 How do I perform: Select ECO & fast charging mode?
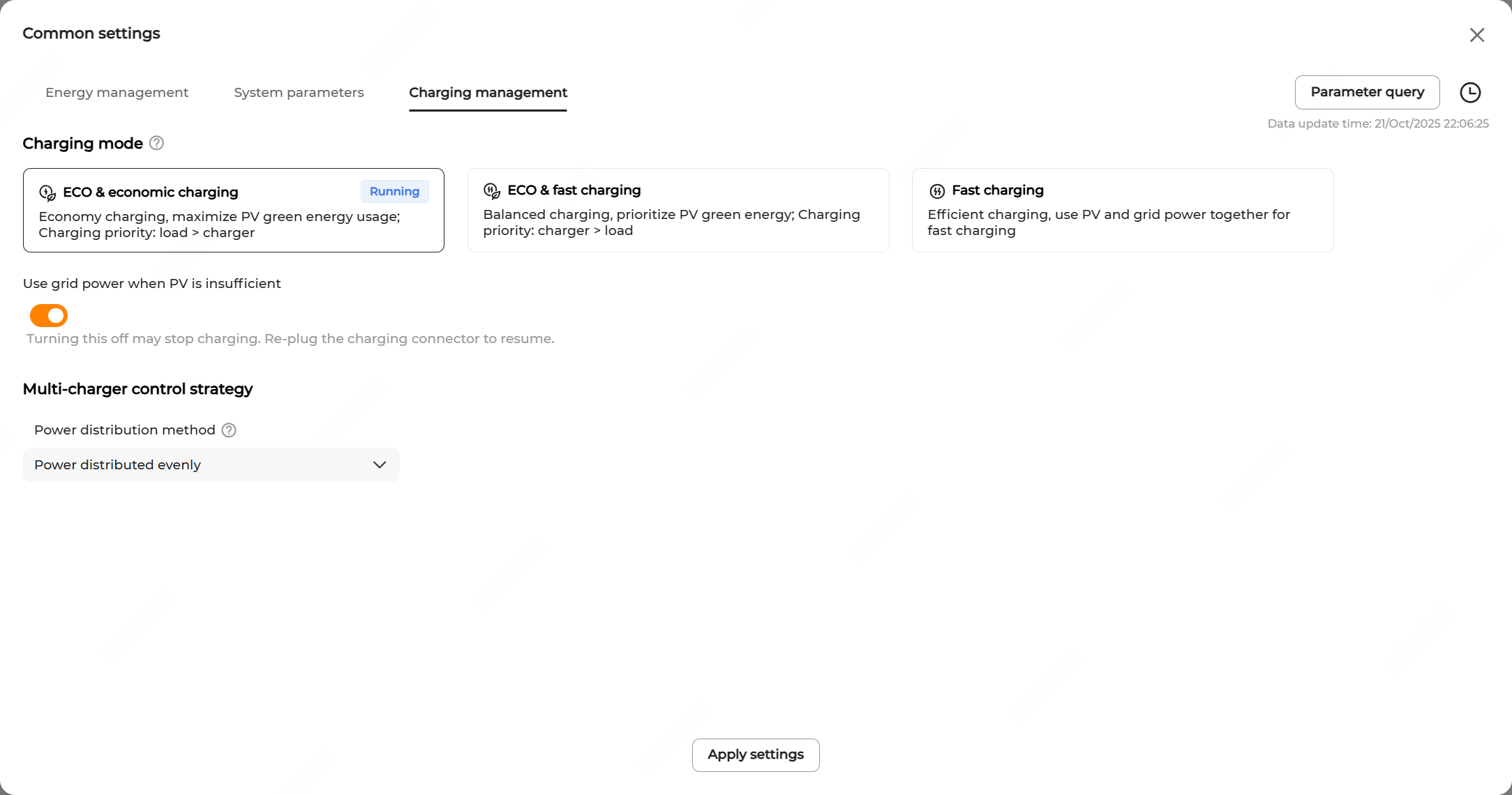click(x=678, y=210)
